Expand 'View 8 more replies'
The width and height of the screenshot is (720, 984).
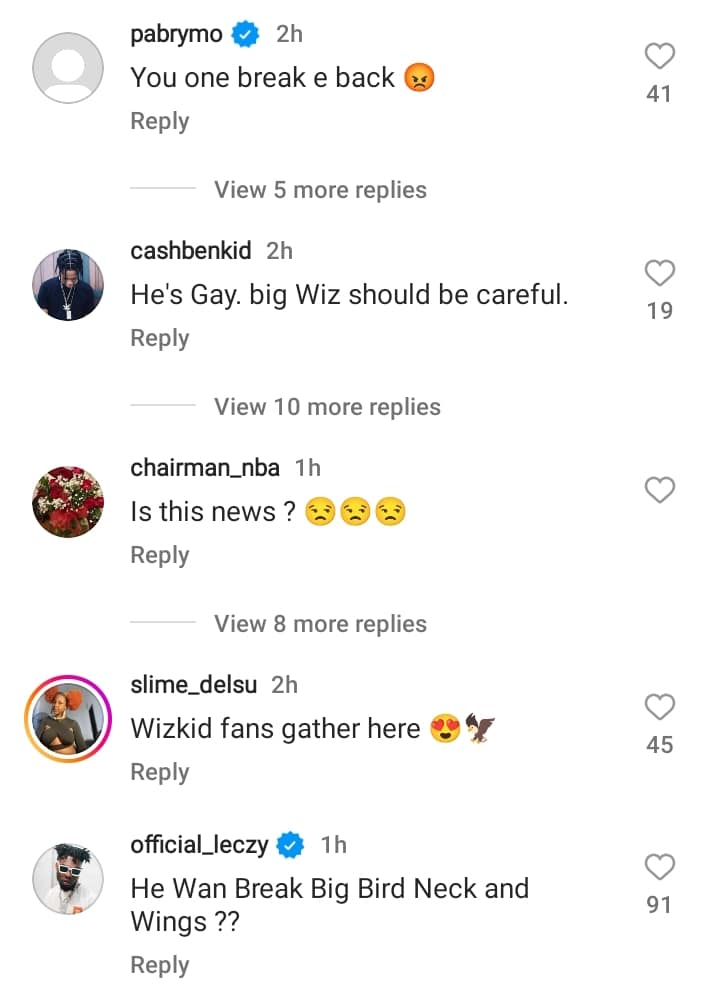[320, 624]
